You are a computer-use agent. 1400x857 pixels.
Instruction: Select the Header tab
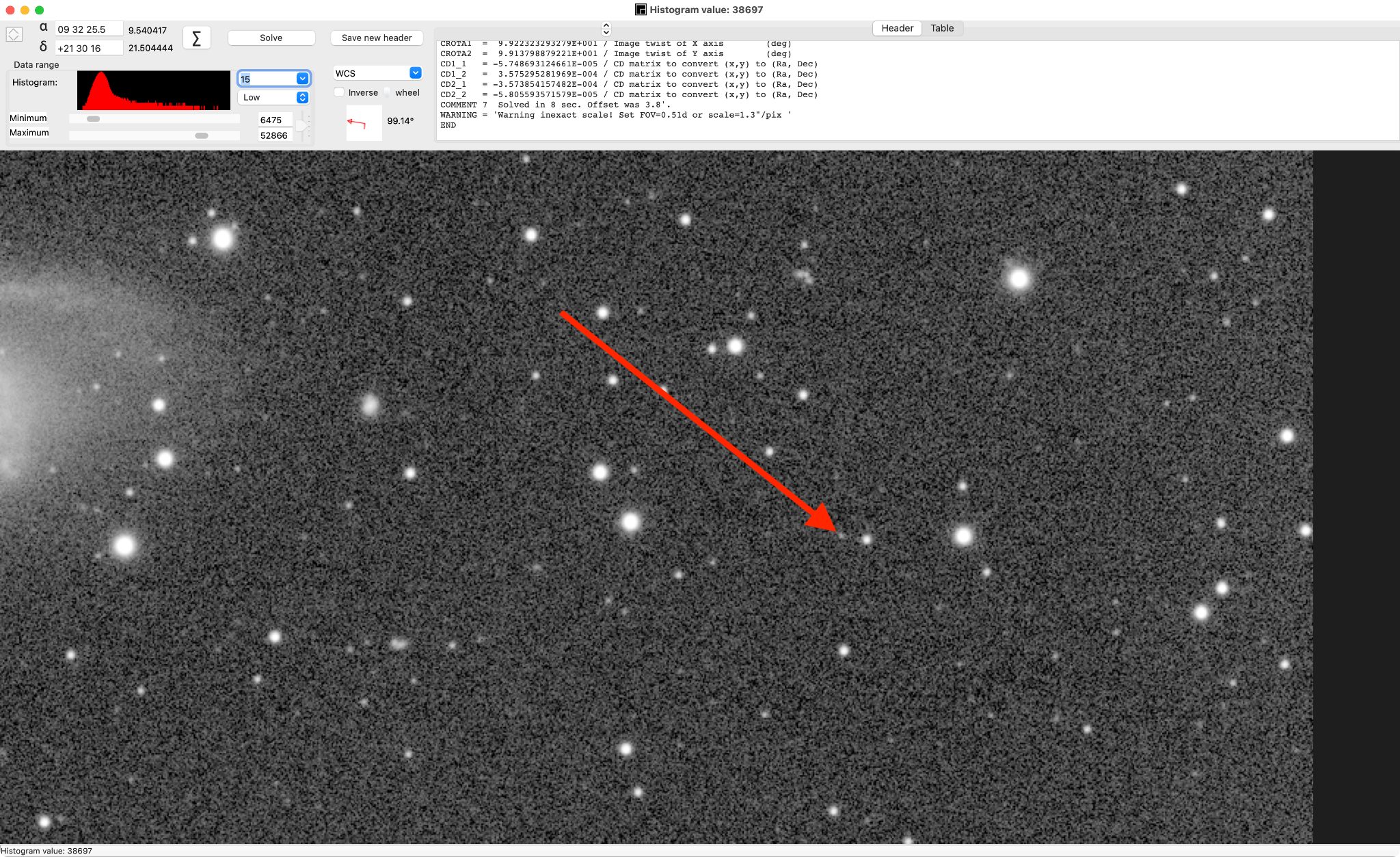point(897,28)
